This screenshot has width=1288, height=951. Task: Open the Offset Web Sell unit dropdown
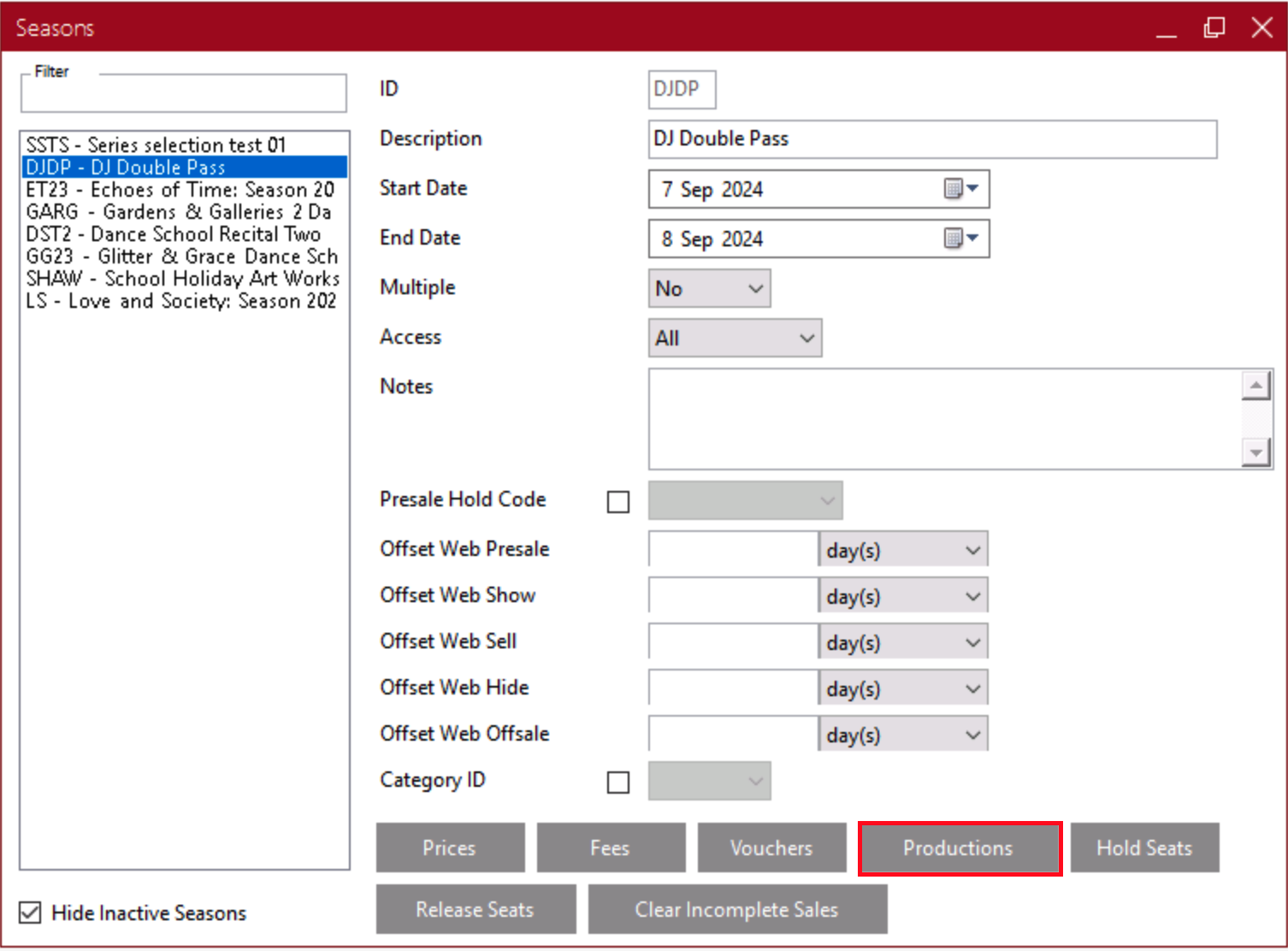tap(902, 642)
